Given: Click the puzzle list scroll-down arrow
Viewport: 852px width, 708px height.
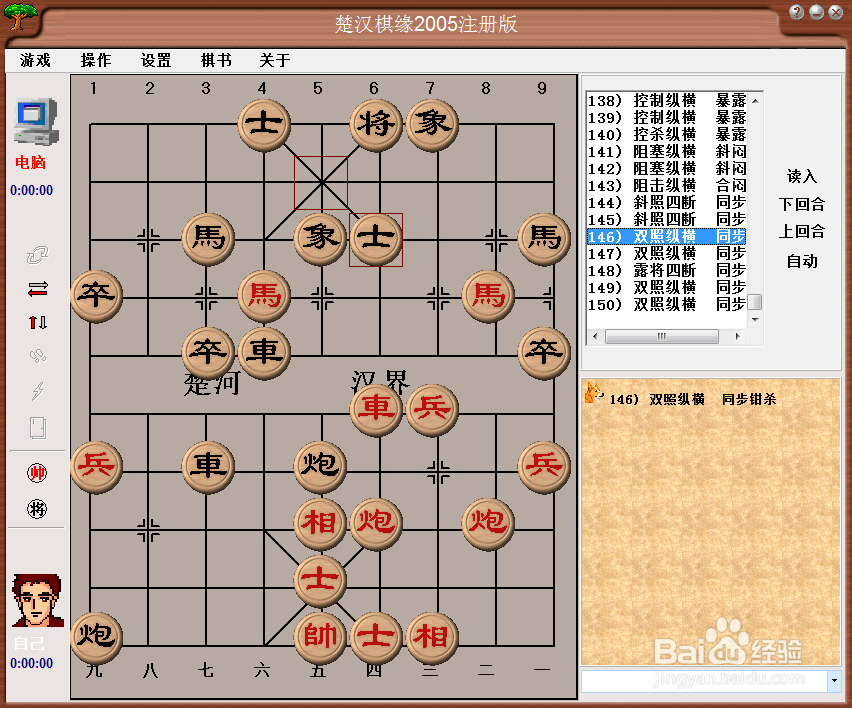Looking at the screenshot, I should (755, 319).
